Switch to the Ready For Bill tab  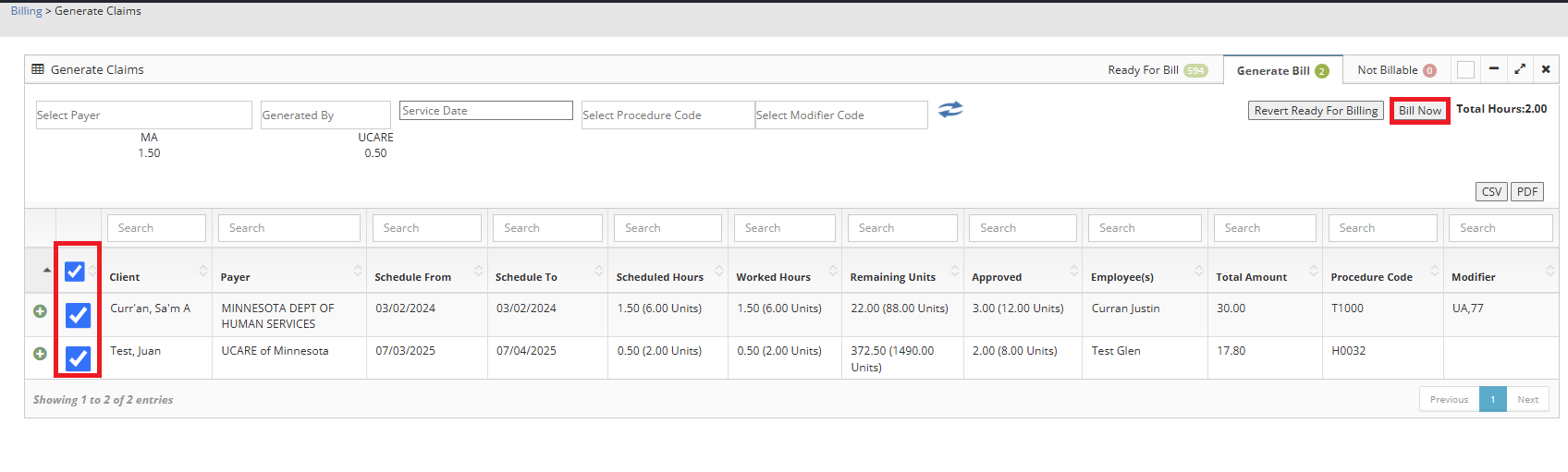1157,70
